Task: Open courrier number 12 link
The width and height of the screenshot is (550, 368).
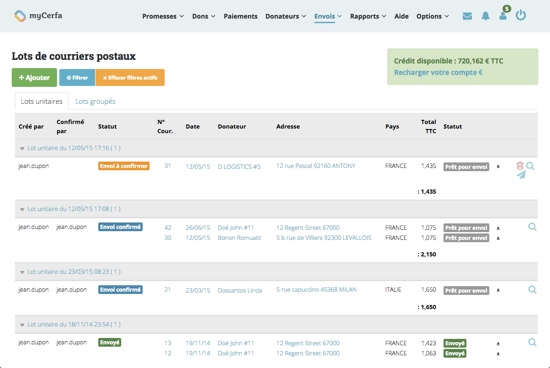Action: coord(168,353)
